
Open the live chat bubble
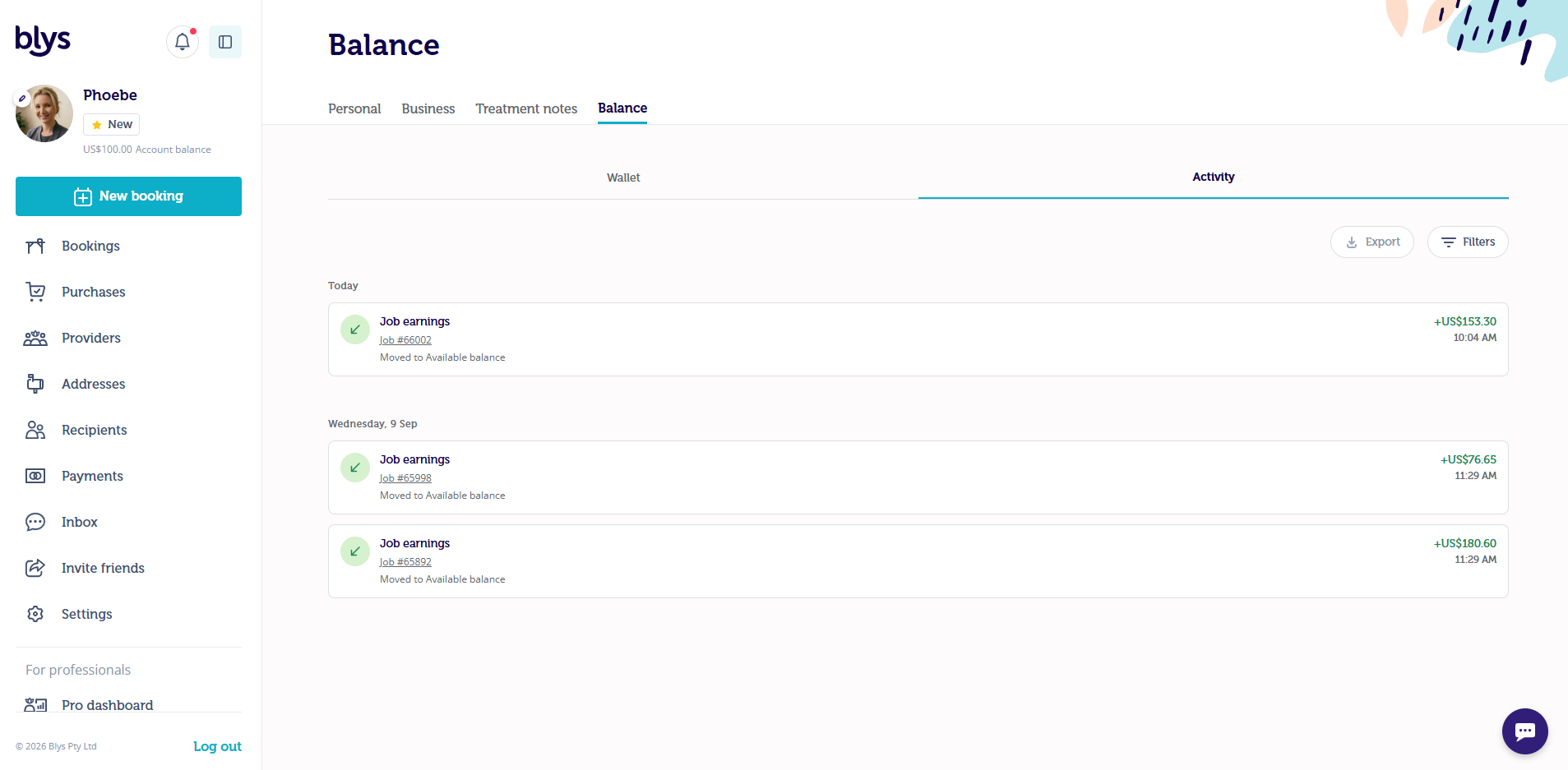(1524, 731)
